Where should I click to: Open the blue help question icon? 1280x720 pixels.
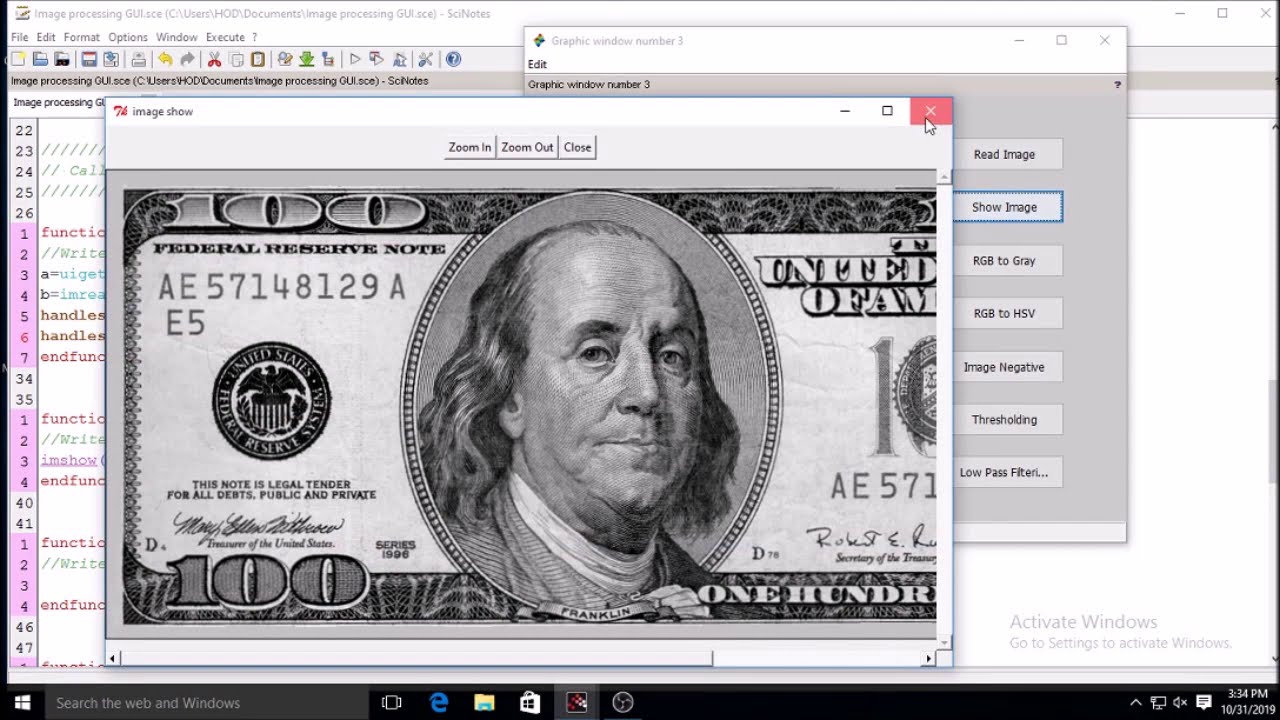pyautogui.click(x=453, y=59)
